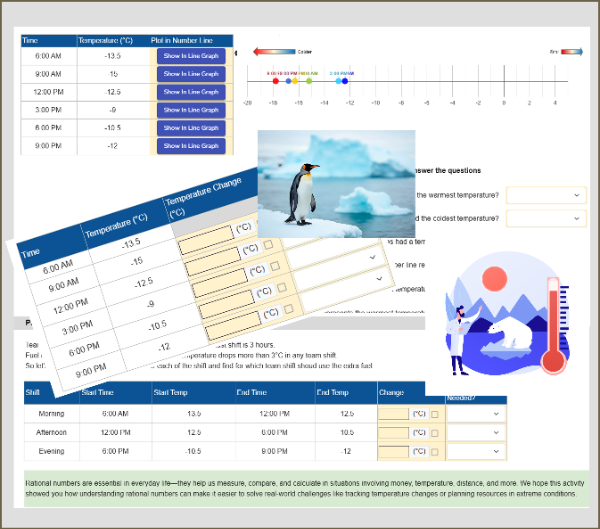
Task: Tick the tilted table's 12:00 PM change checkbox
Action: tap(269, 244)
